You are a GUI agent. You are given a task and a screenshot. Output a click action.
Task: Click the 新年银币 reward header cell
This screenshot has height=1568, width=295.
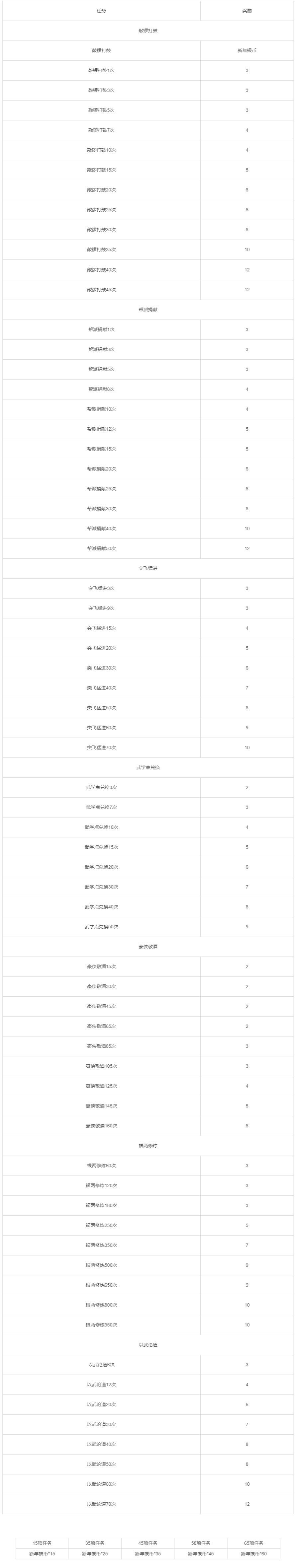(247, 50)
